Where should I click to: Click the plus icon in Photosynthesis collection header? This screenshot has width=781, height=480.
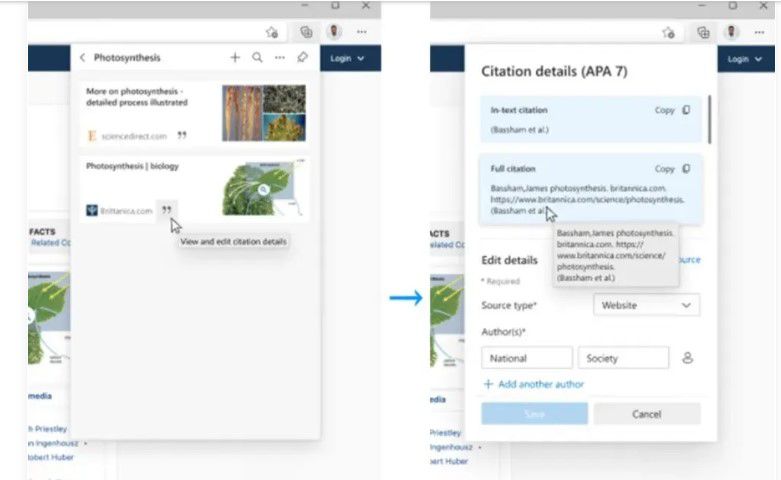pos(235,58)
